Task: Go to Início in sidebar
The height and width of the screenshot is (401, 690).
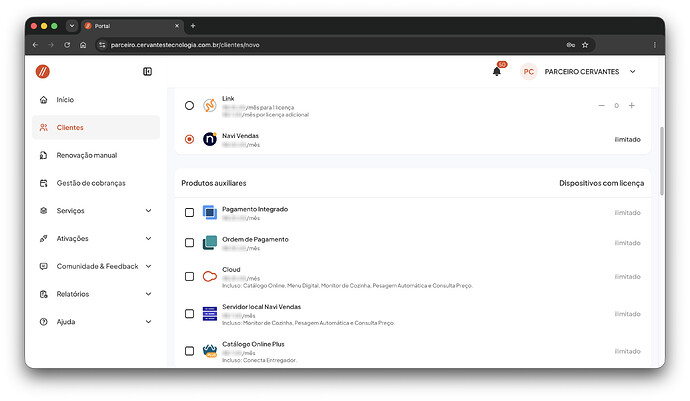Action: [96, 100]
